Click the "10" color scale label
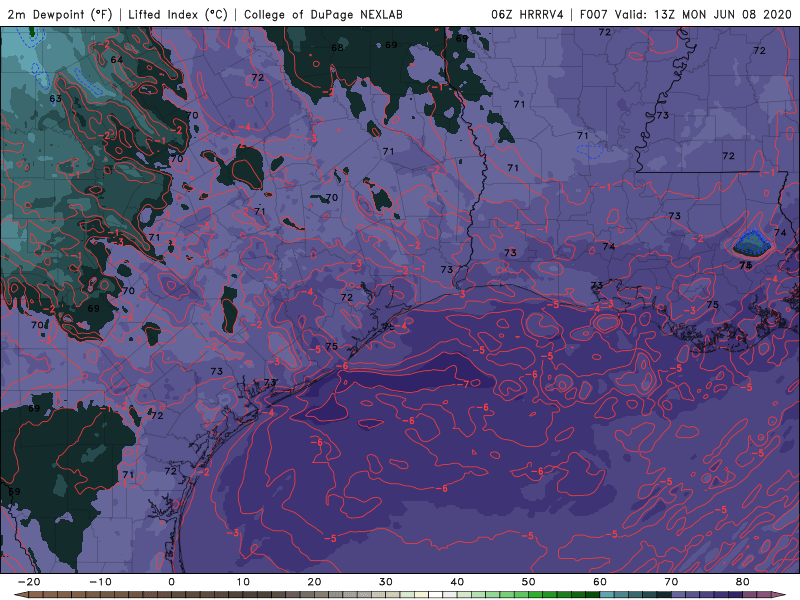 [243, 582]
